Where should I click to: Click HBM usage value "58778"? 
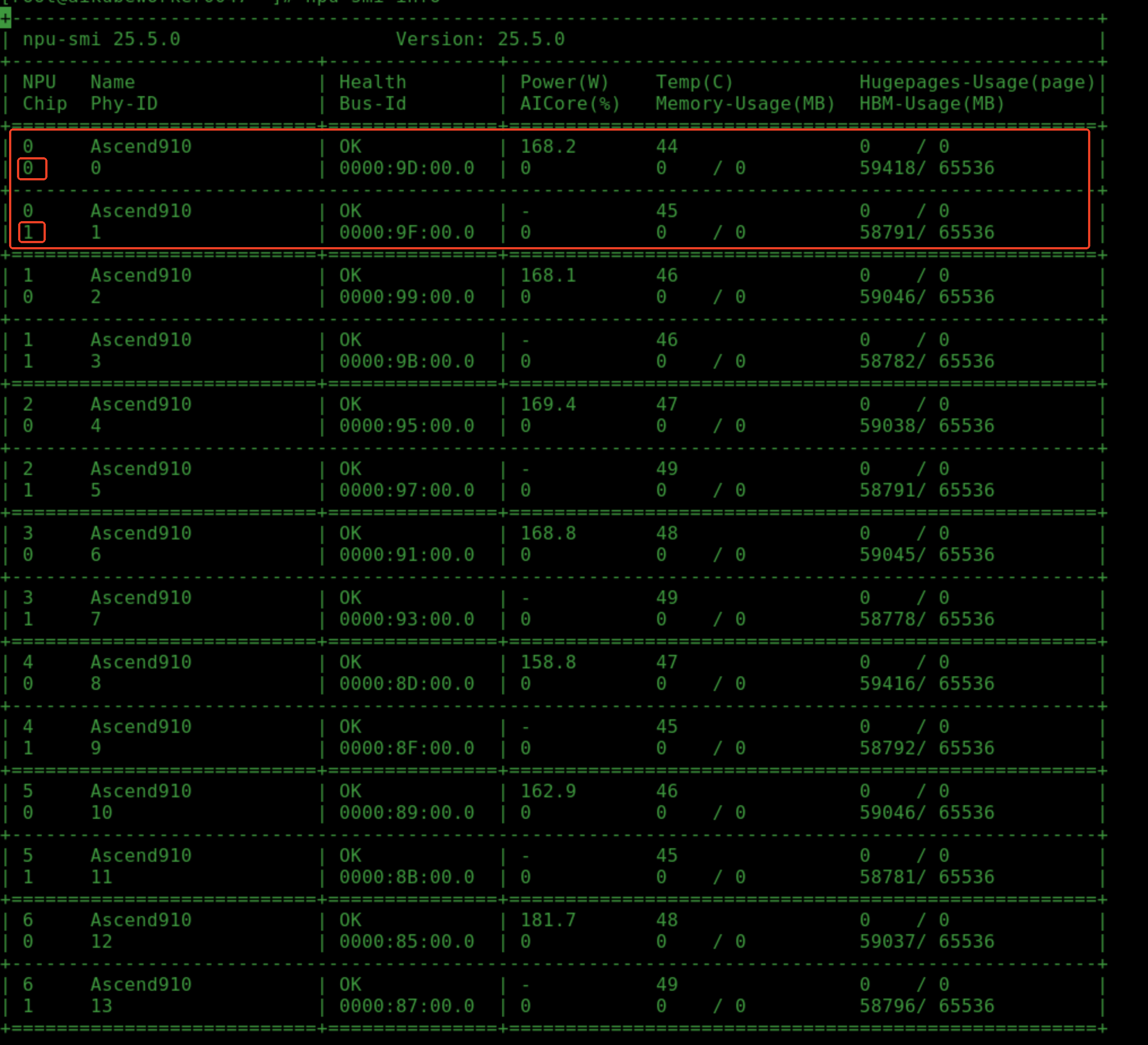pos(887,619)
